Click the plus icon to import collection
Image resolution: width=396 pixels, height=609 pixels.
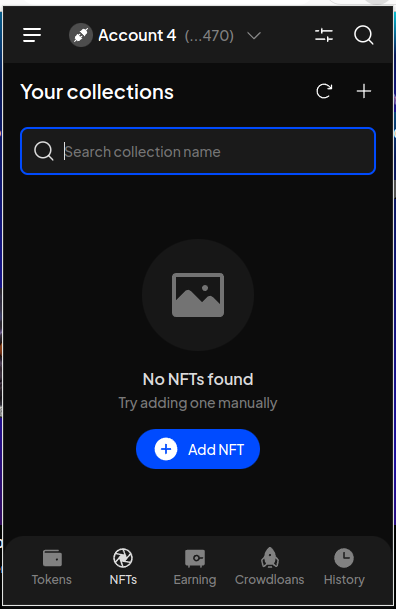[364, 92]
